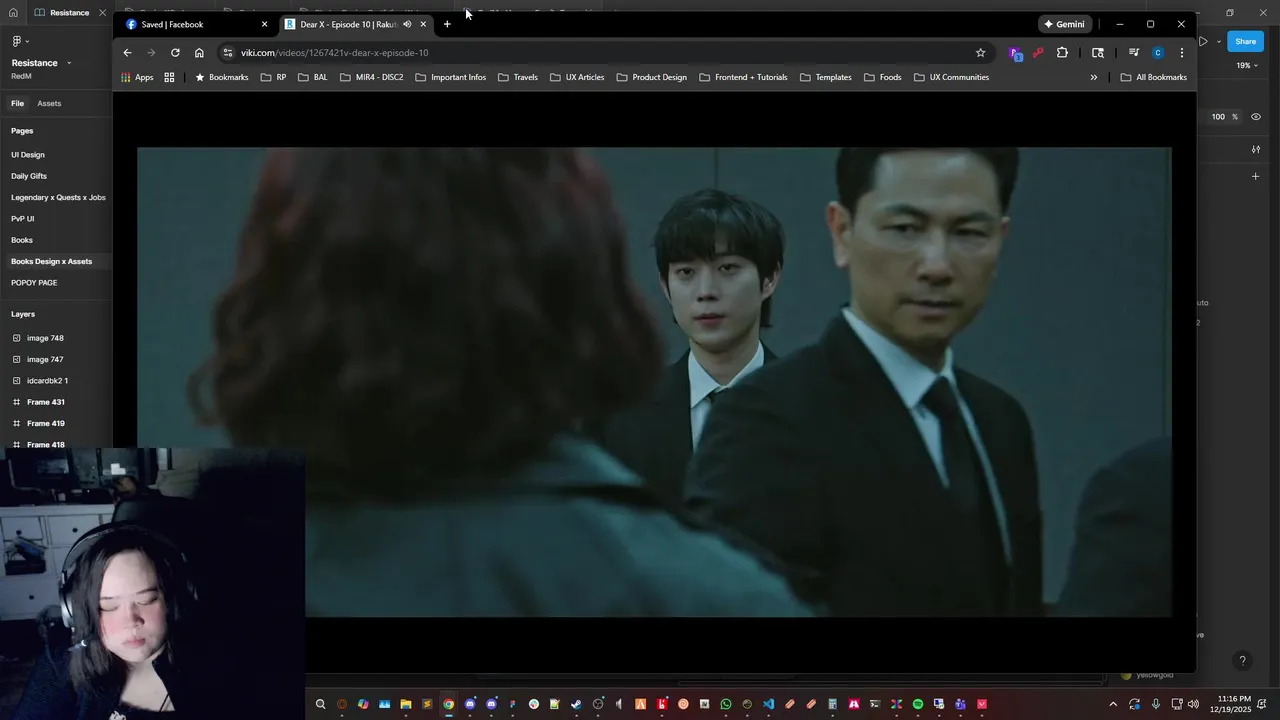Expand the Resistance file name dropdown
Viewport: 1280px width, 720px height.
tap(69, 63)
